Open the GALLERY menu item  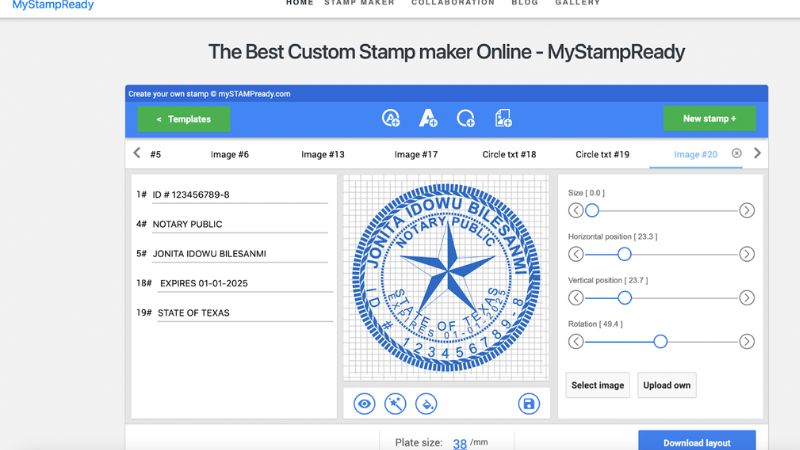coord(578,3)
